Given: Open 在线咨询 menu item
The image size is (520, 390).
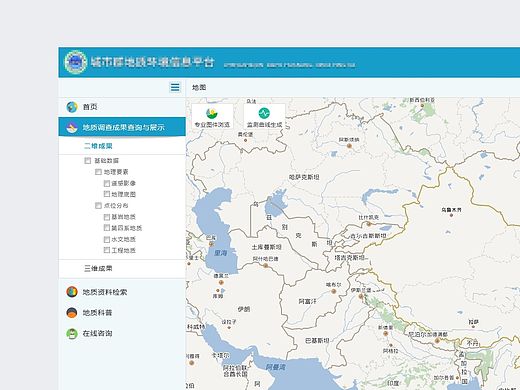Looking at the screenshot, I should [122, 333].
